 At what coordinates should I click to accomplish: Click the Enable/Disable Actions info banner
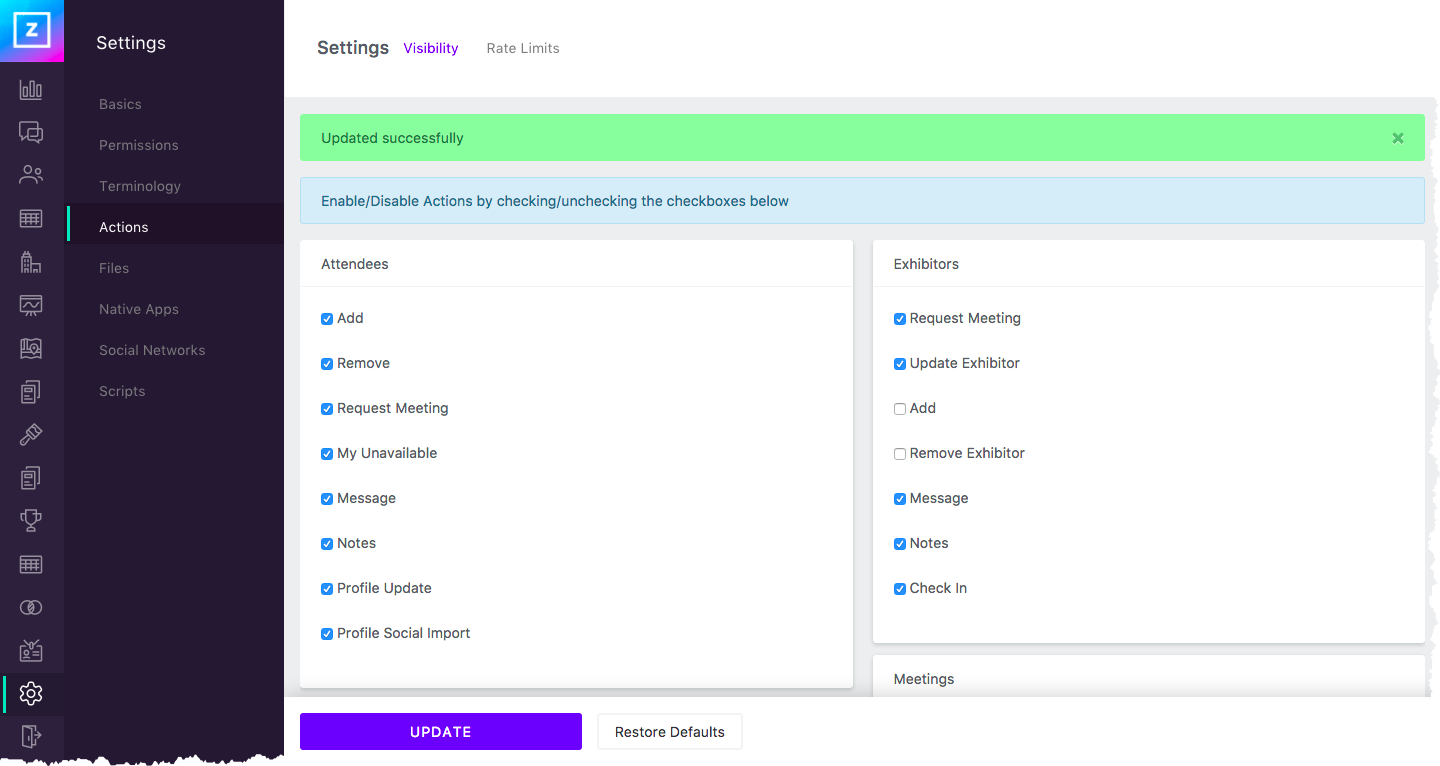point(862,201)
